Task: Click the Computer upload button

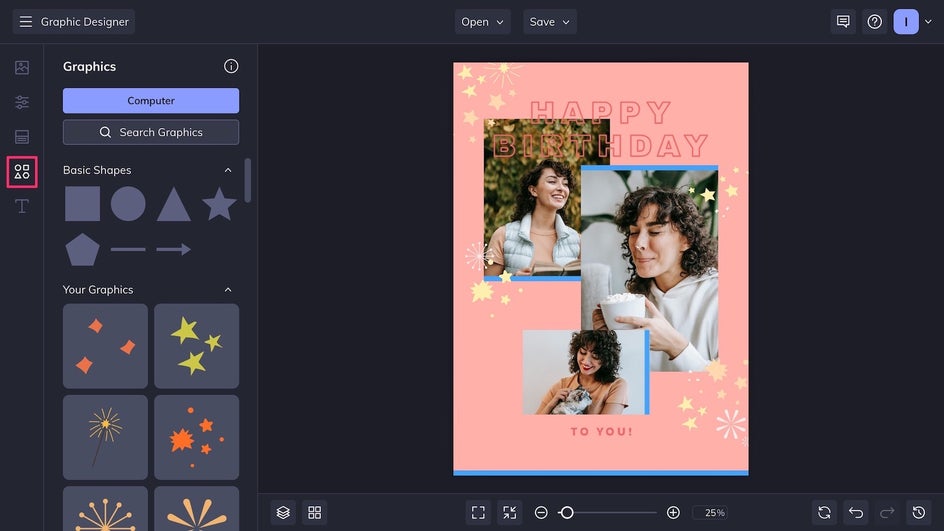Action: [x=151, y=101]
